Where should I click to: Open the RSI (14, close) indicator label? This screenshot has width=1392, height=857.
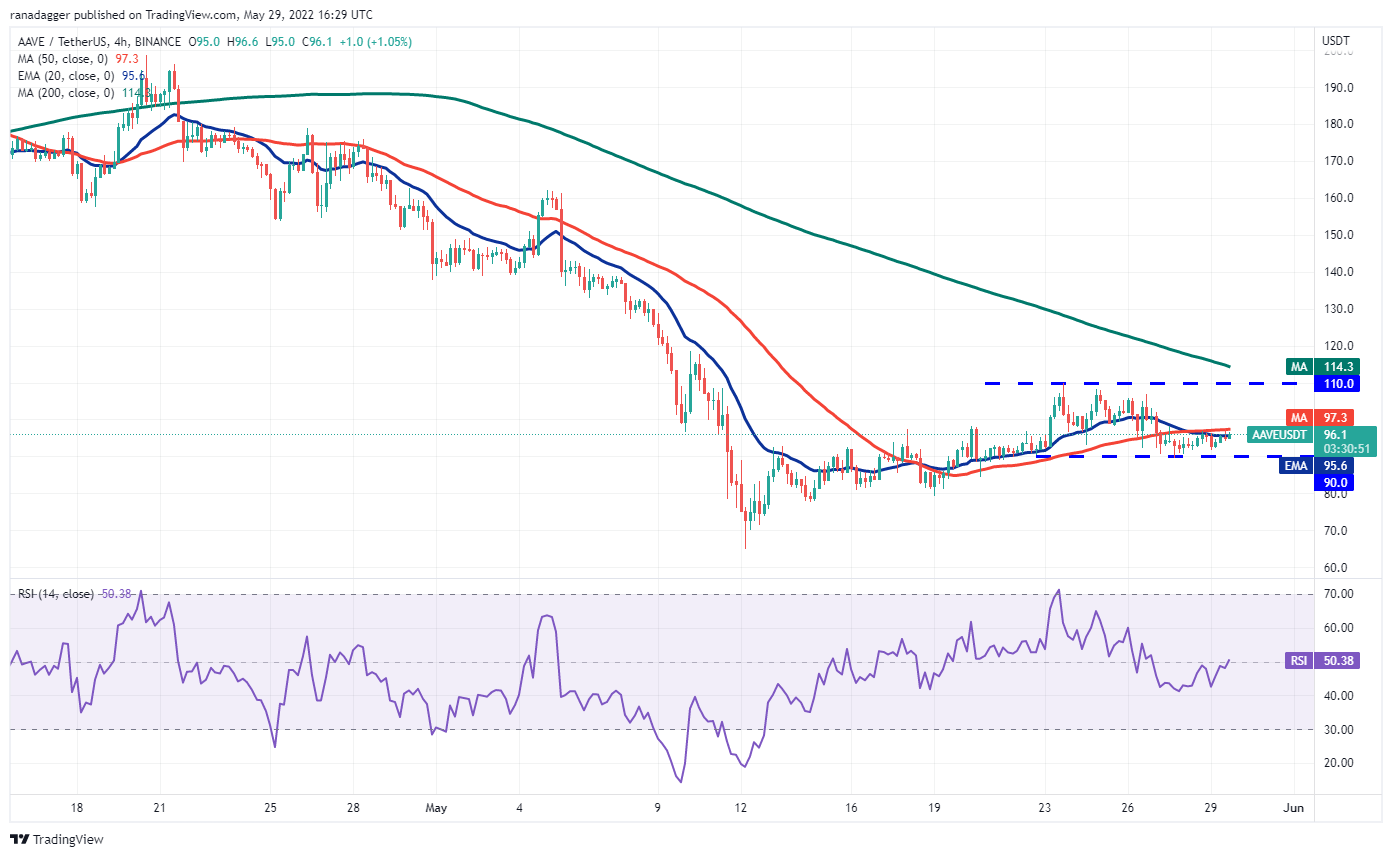coord(55,594)
